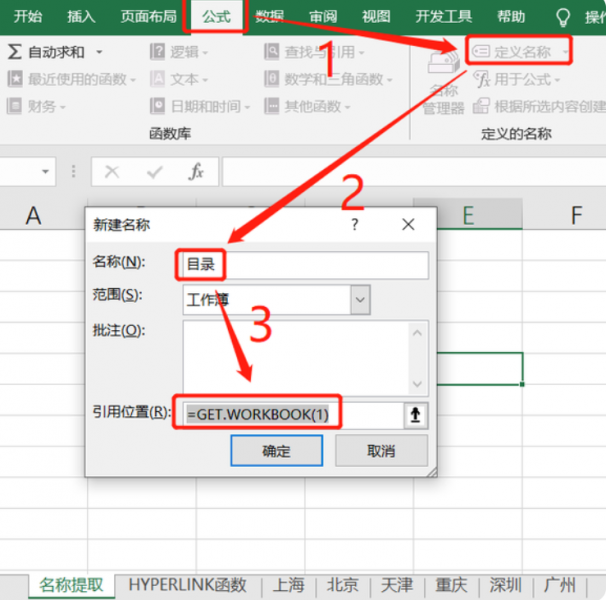
Task: Click the collapse dialog range selector icon
Action: (x=415, y=415)
